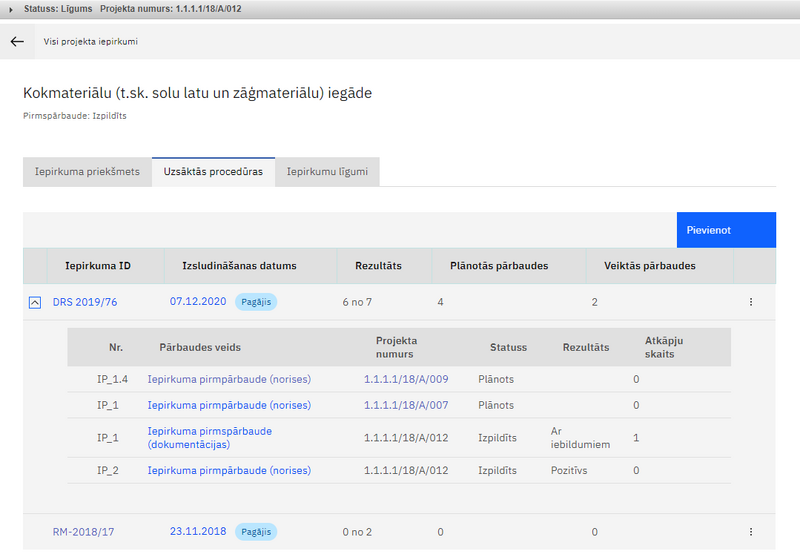Open project number 1.1.1.1/18/A/007 link
This screenshot has width=800, height=557.
point(406,406)
